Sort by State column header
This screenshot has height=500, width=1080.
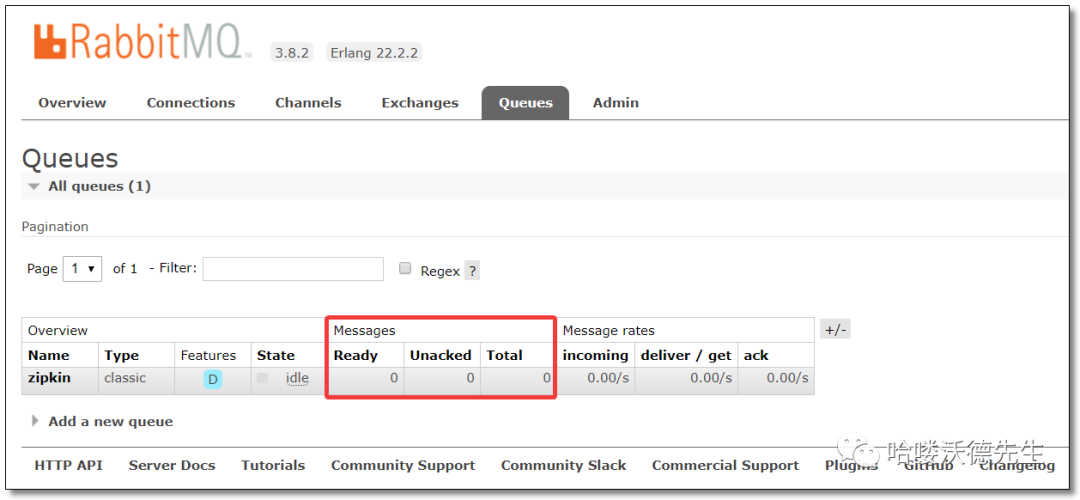pyautogui.click(x=276, y=355)
